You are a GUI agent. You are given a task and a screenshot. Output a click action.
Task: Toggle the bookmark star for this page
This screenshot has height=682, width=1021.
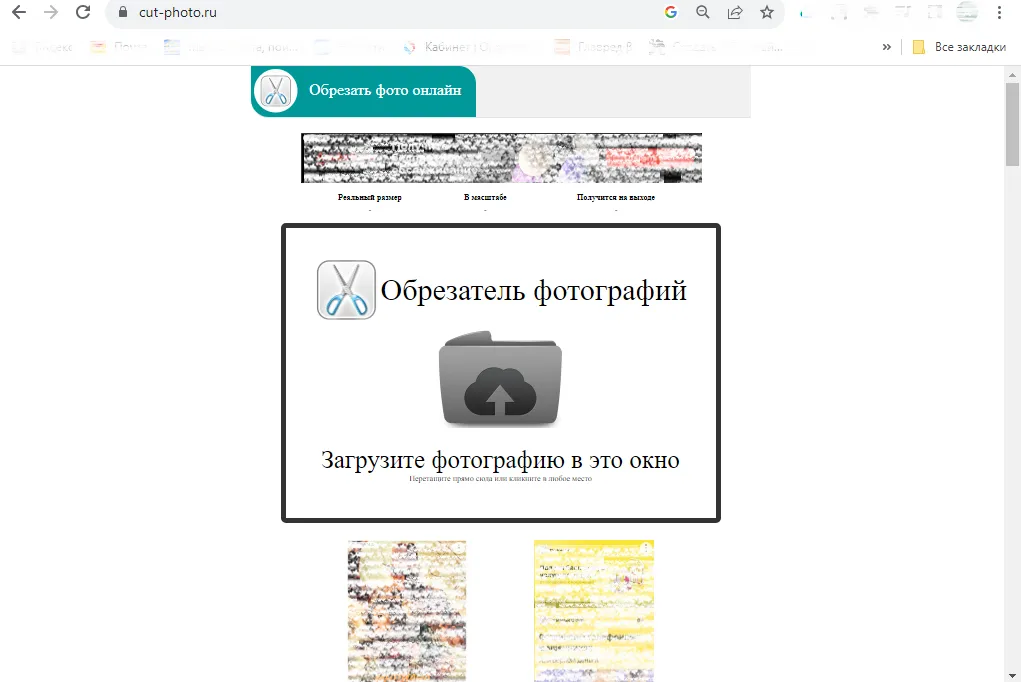[x=767, y=12]
